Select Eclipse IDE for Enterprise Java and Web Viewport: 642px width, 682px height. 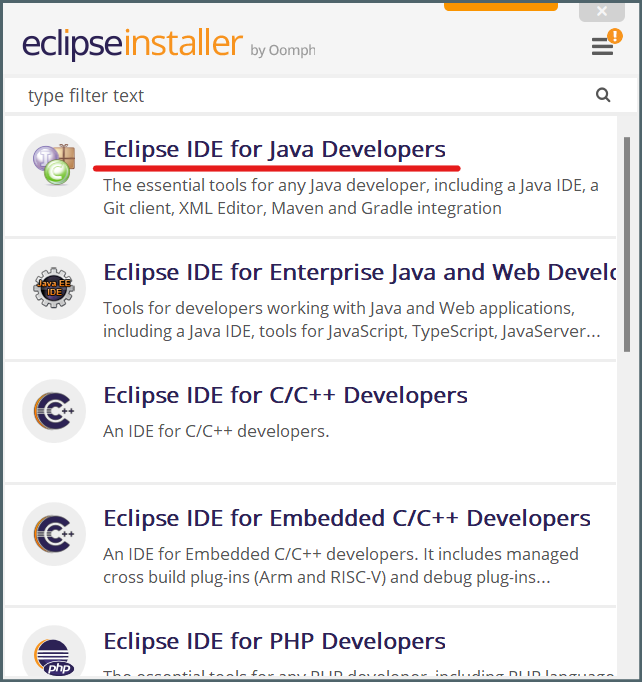(360, 272)
